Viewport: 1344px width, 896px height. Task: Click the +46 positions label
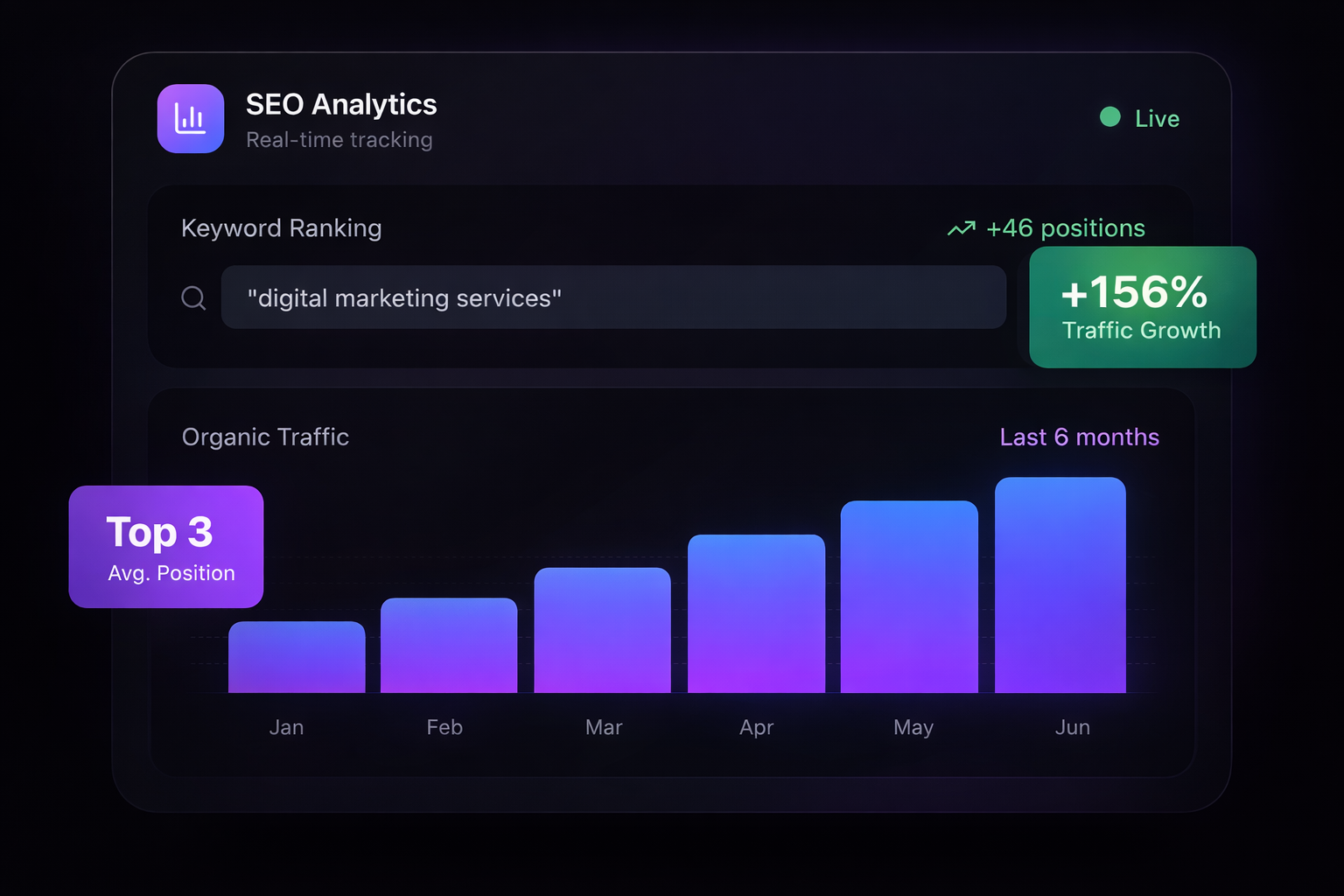(x=1065, y=228)
